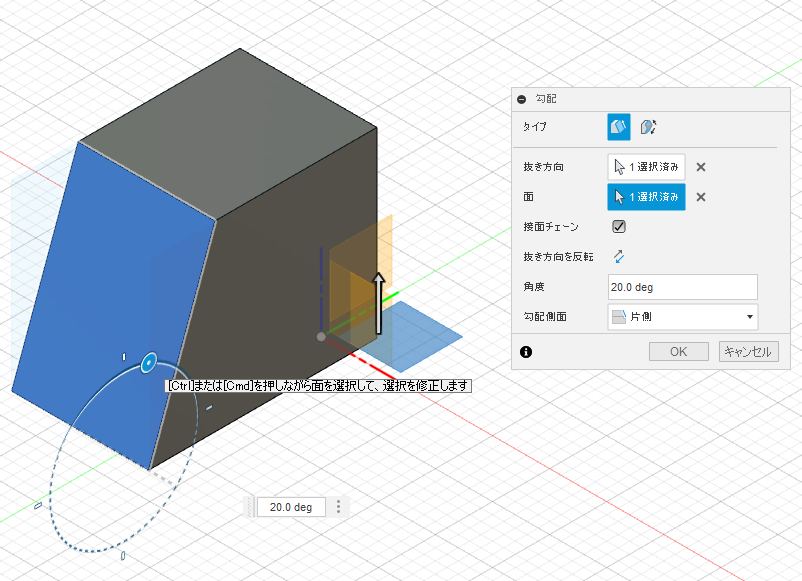The height and width of the screenshot is (581, 802).
Task: Click the gray origin point
Action: coord(321,337)
